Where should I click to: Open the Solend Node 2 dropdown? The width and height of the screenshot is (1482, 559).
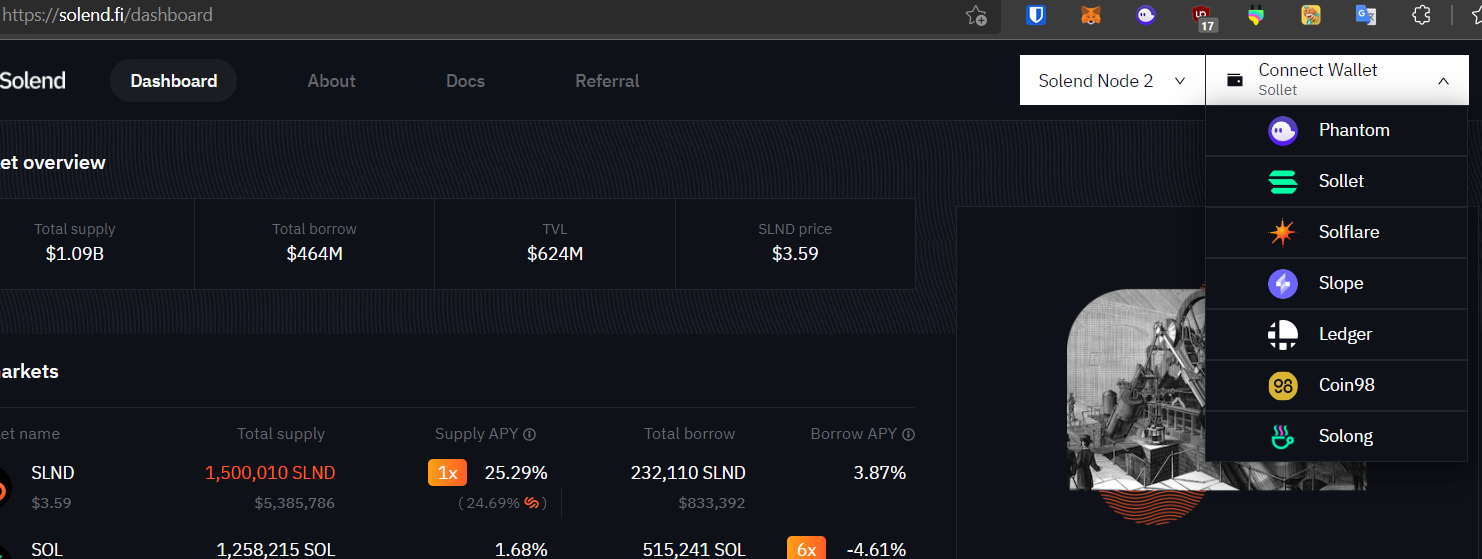click(x=1112, y=80)
